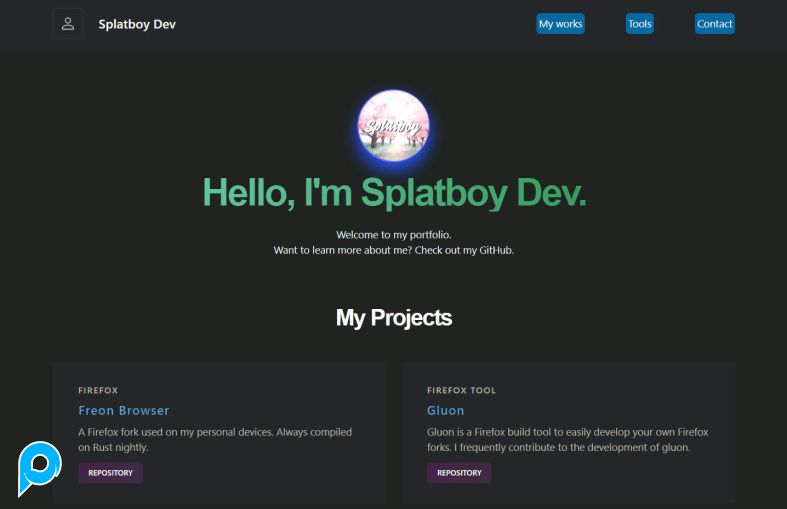Click the FIREFOX category label
Viewport: 787px width, 509px height.
point(98,391)
